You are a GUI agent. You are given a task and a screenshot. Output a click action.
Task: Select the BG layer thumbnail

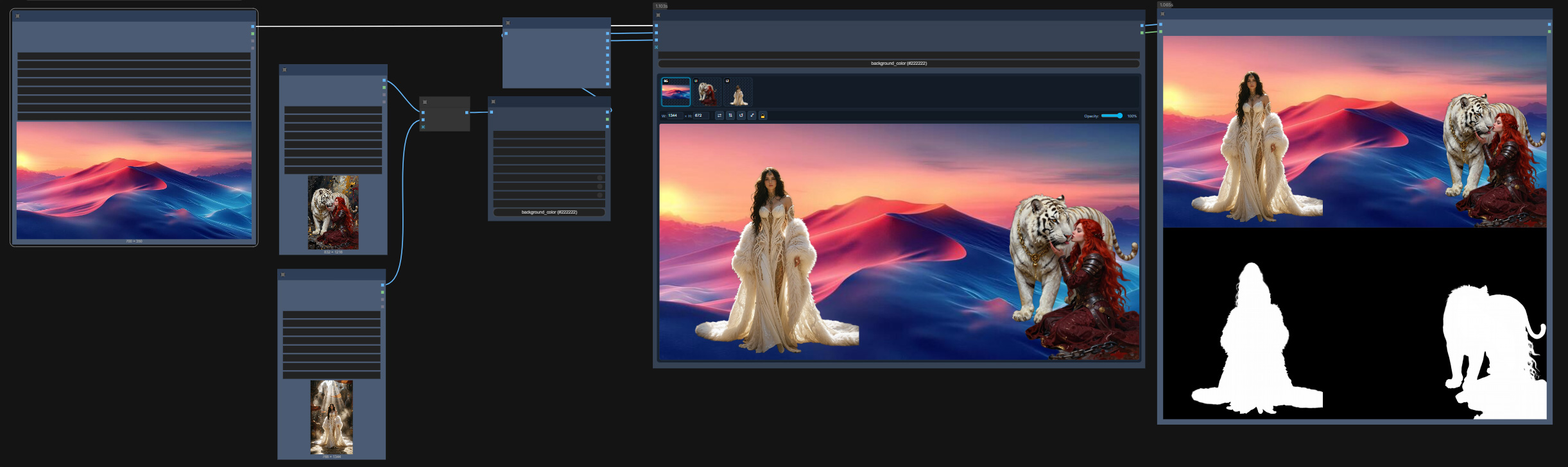pos(676,92)
